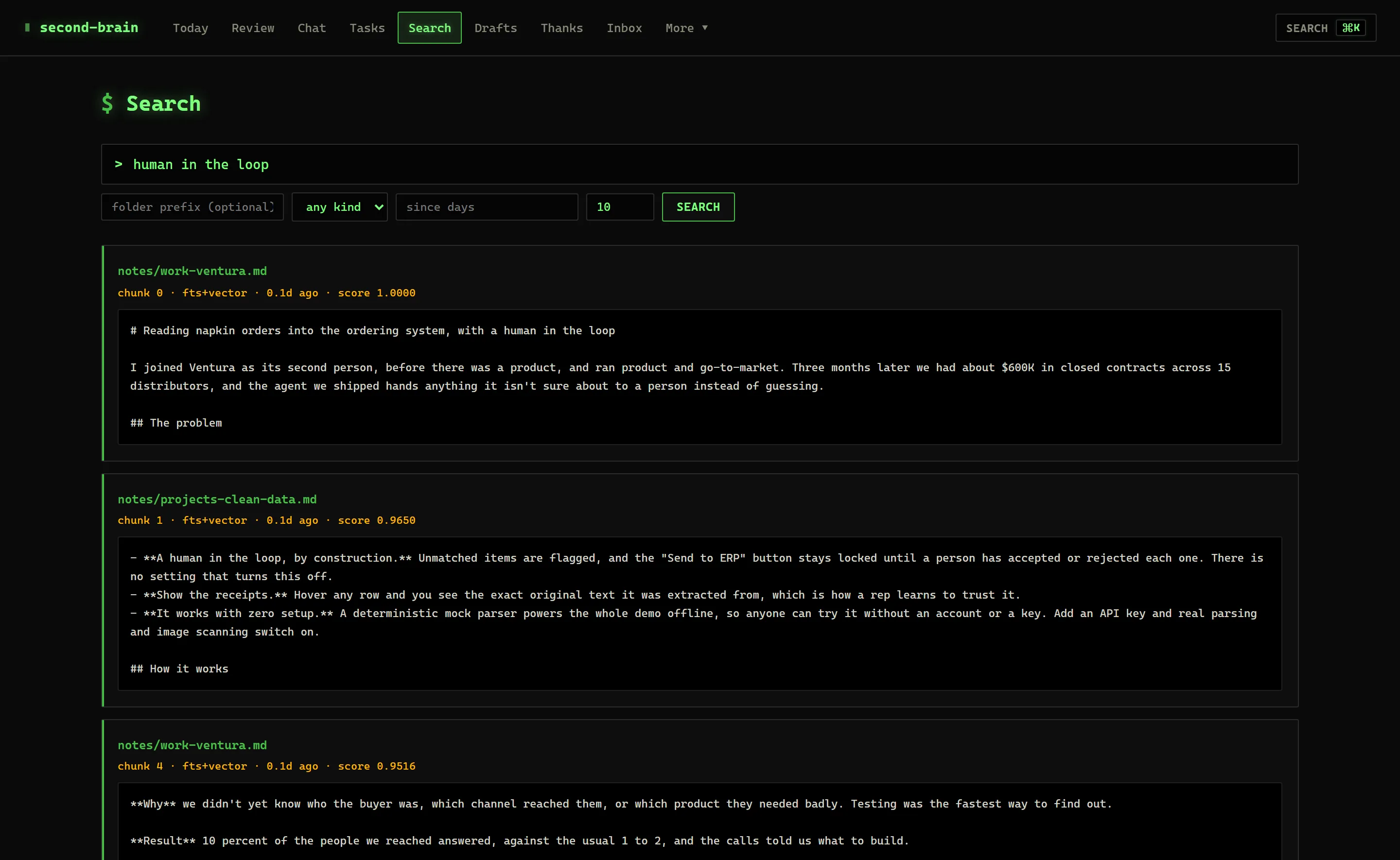Open the Inbox page
The width and height of the screenshot is (1400, 860).
click(x=624, y=28)
